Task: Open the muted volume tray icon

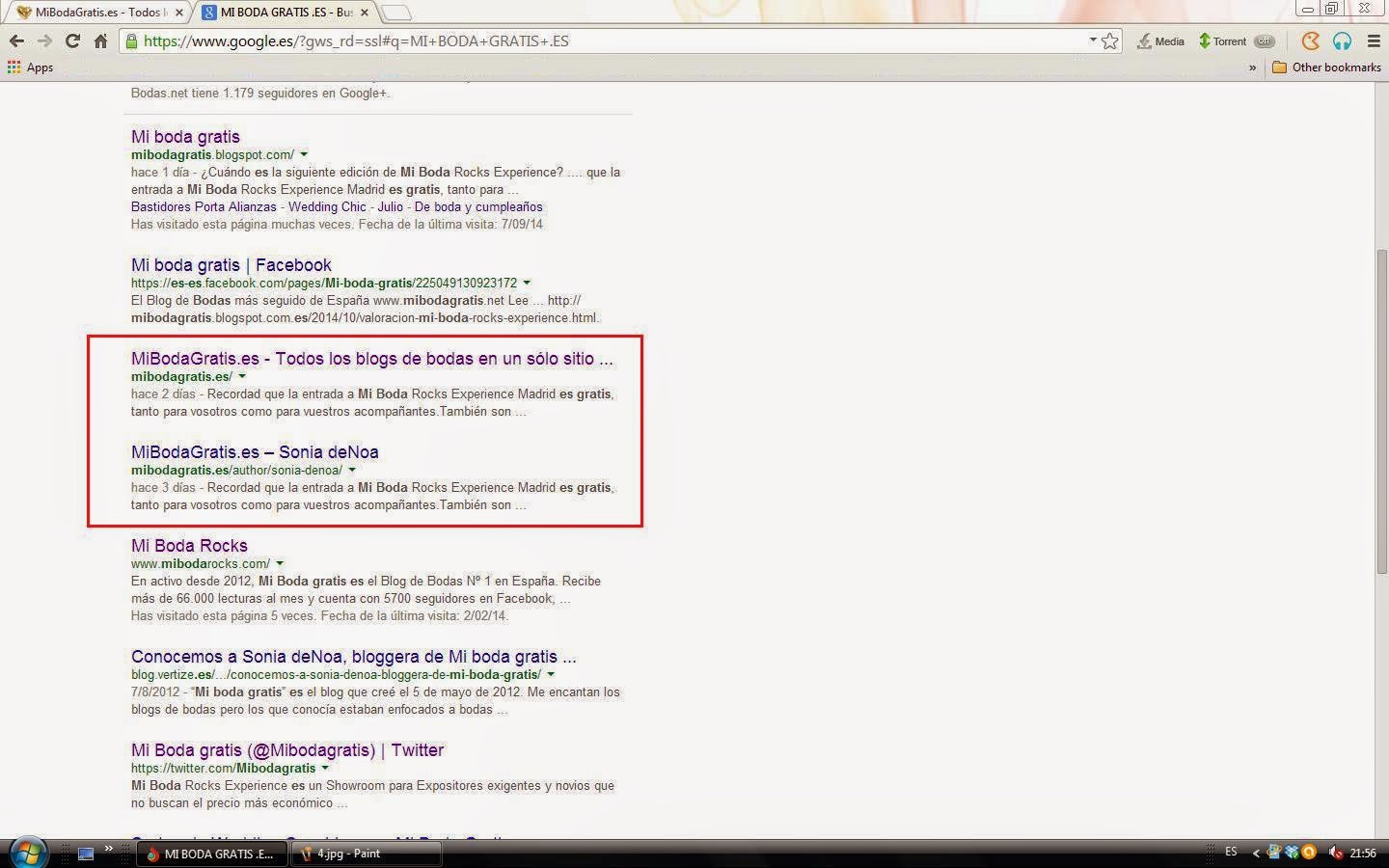Action: pos(1336,853)
